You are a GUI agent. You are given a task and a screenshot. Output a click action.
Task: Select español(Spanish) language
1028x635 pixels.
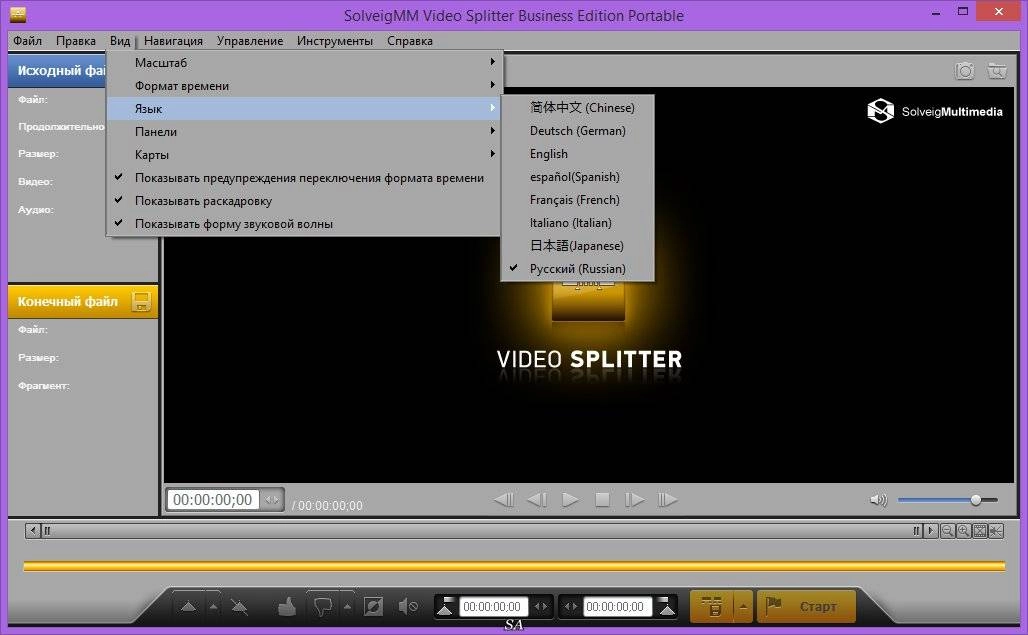click(577, 176)
